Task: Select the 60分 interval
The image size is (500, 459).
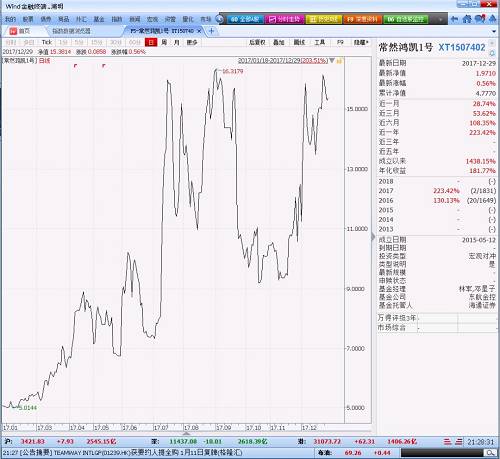Action: (x=135, y=42)
